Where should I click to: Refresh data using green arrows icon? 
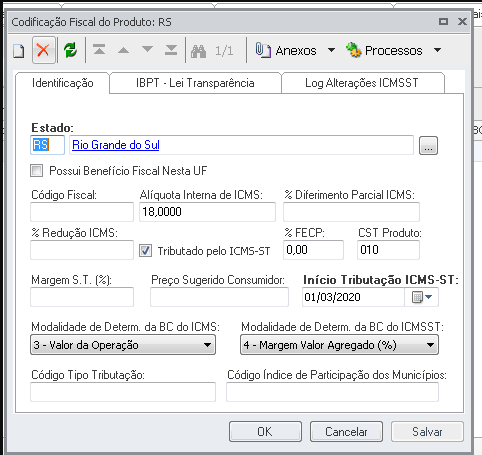pyautogui.click(x=71, y=50)
